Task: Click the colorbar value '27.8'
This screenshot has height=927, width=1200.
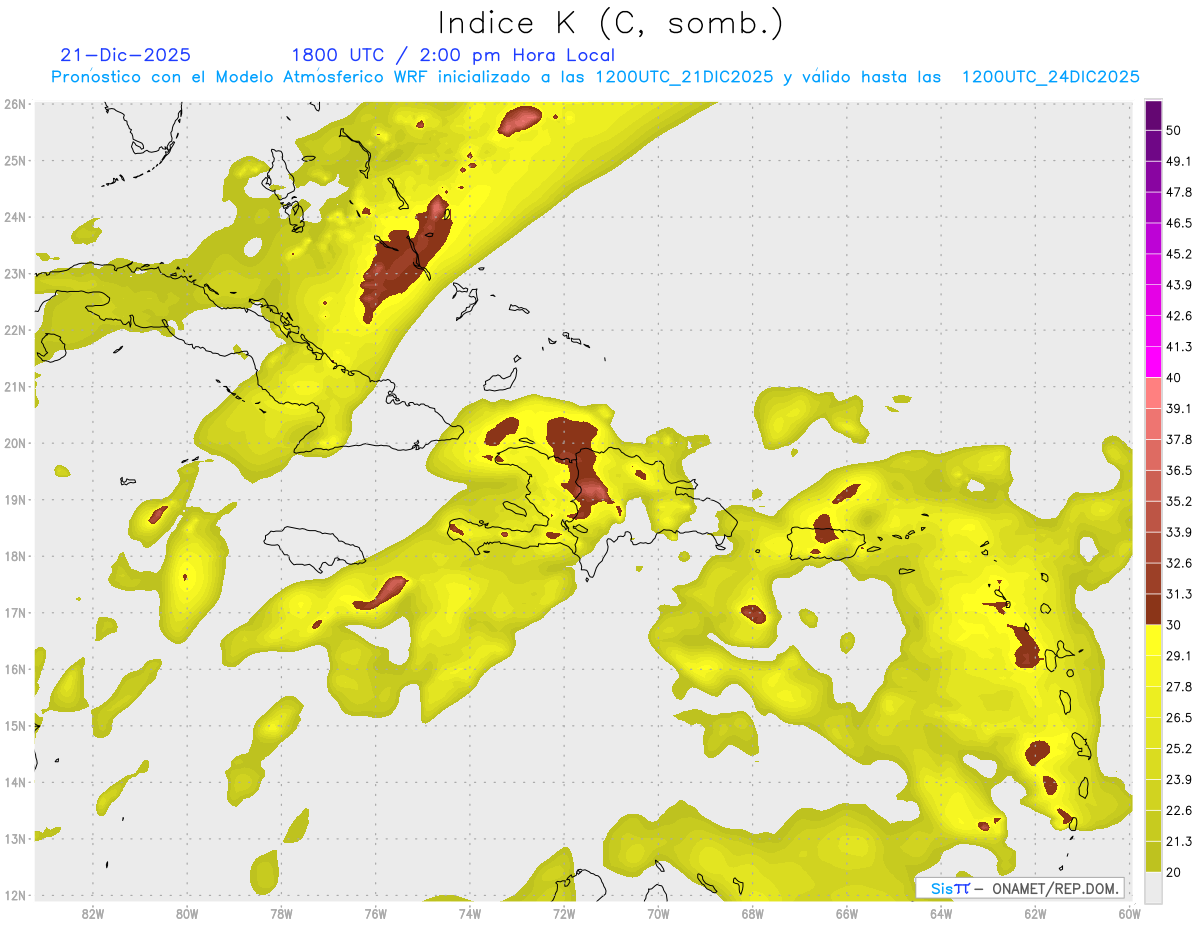Action: 1179,687
